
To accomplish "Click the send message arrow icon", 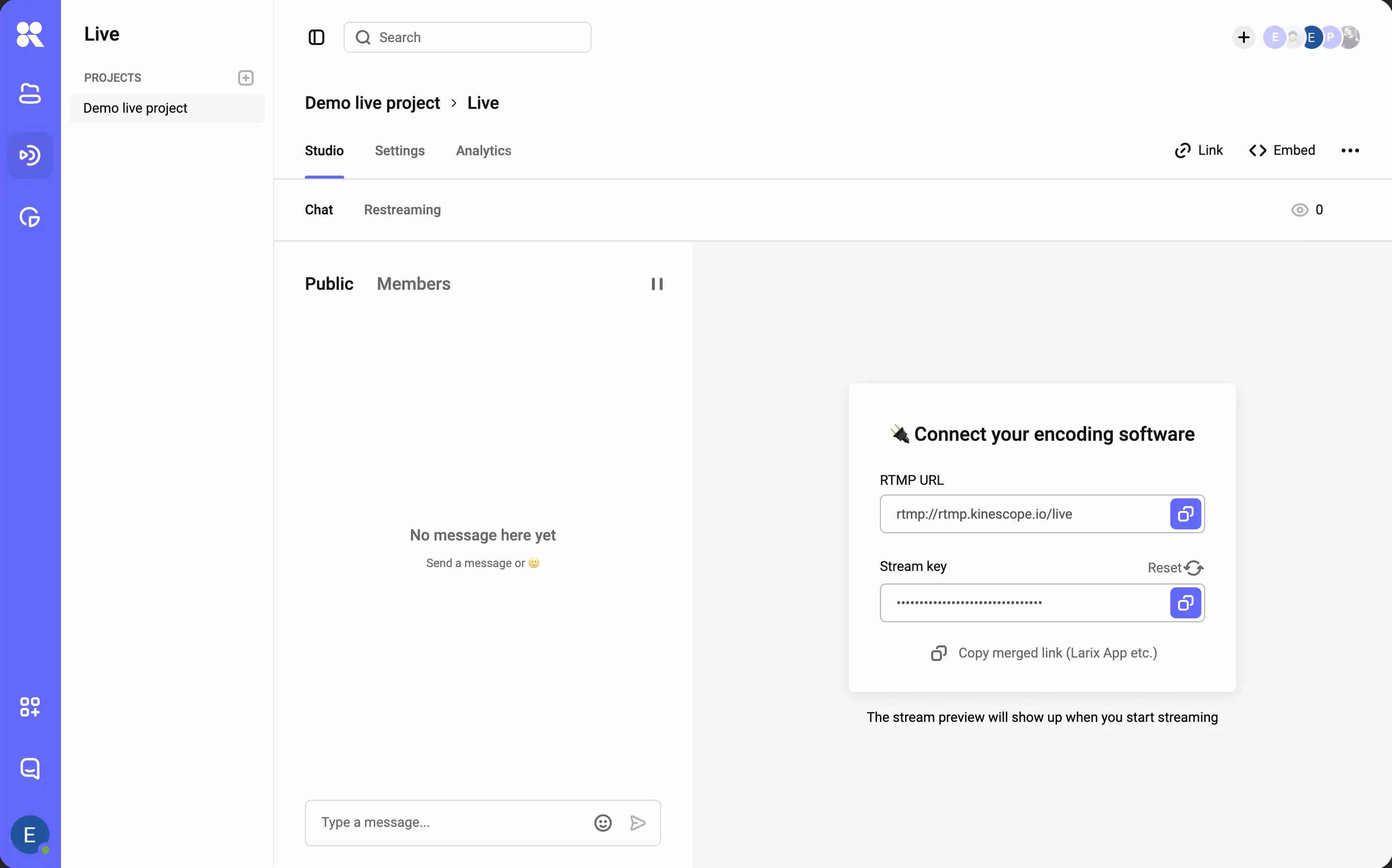I will pyautogui.click(x=637, y=823).
